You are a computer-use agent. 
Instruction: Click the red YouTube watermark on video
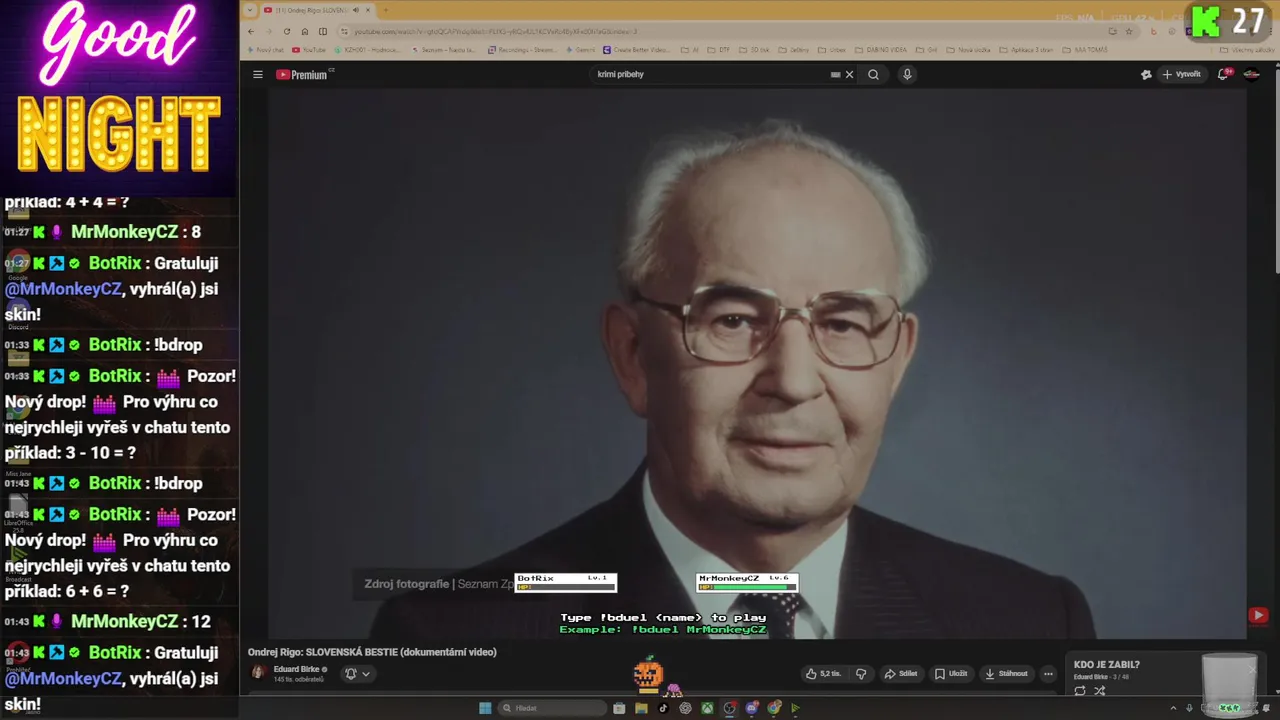coord(1258,615)
